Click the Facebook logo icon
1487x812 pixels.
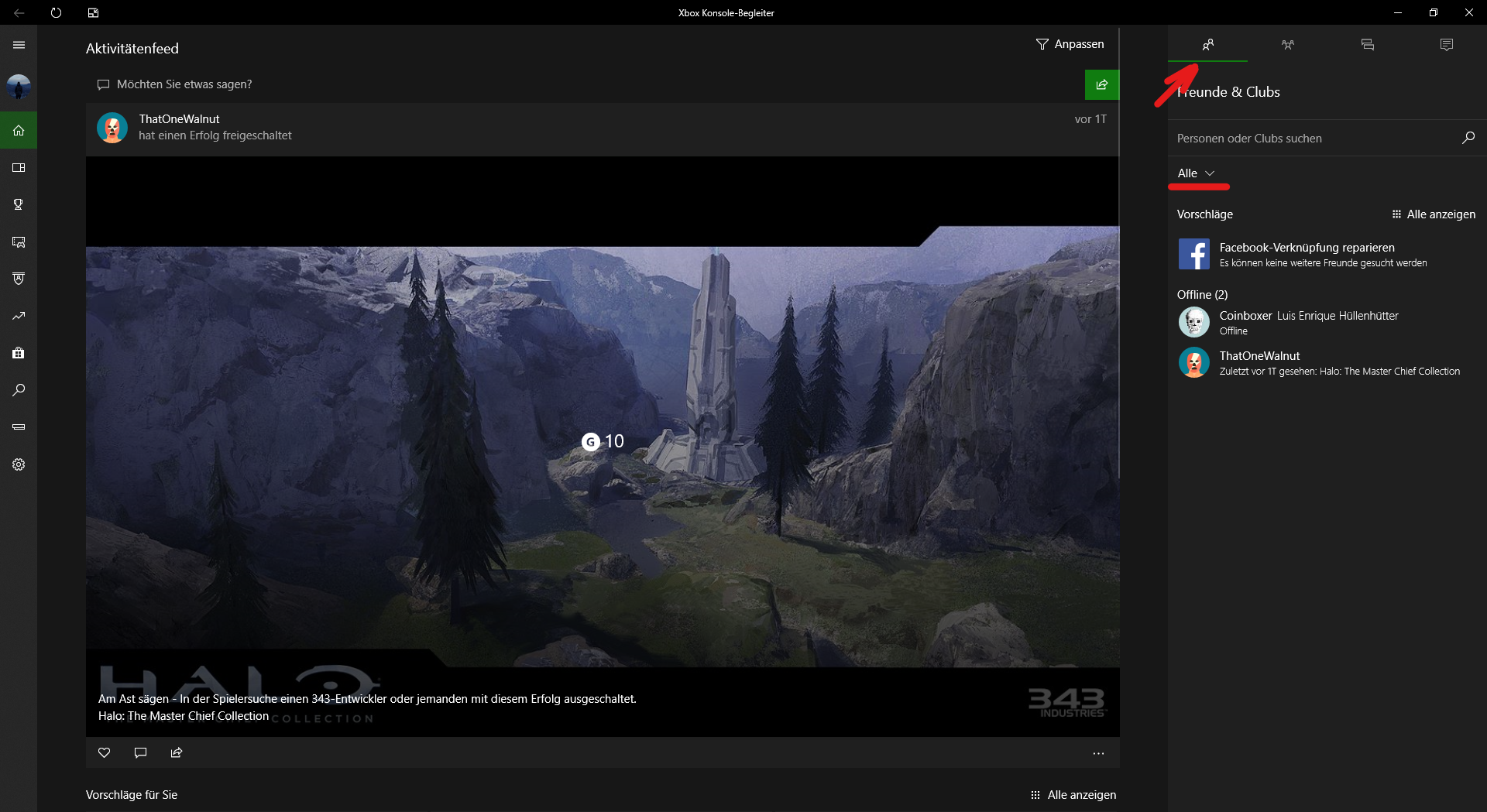pyautogui.click(x=1193, y=254)
